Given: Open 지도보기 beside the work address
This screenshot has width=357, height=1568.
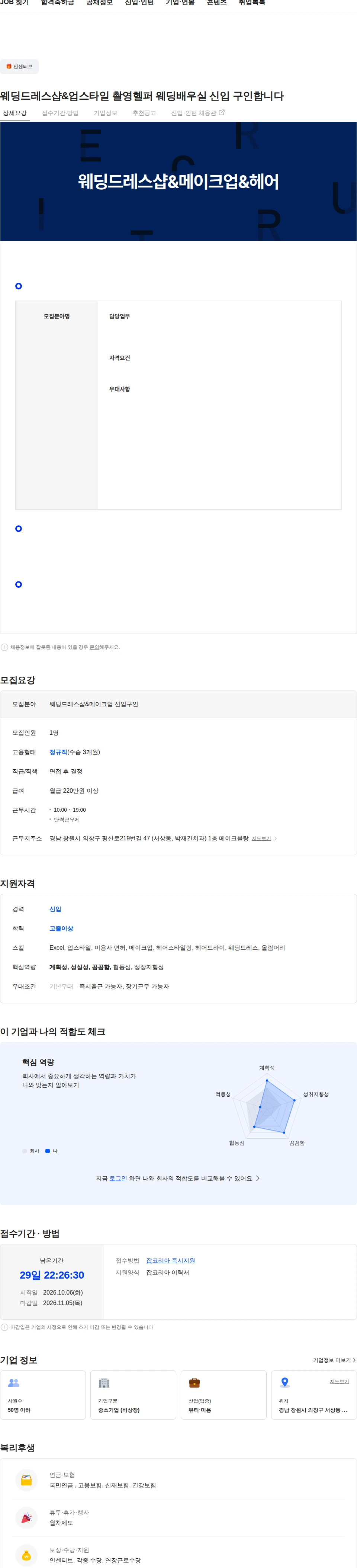Looking at the screenshot, I should [x=261, y=838].
